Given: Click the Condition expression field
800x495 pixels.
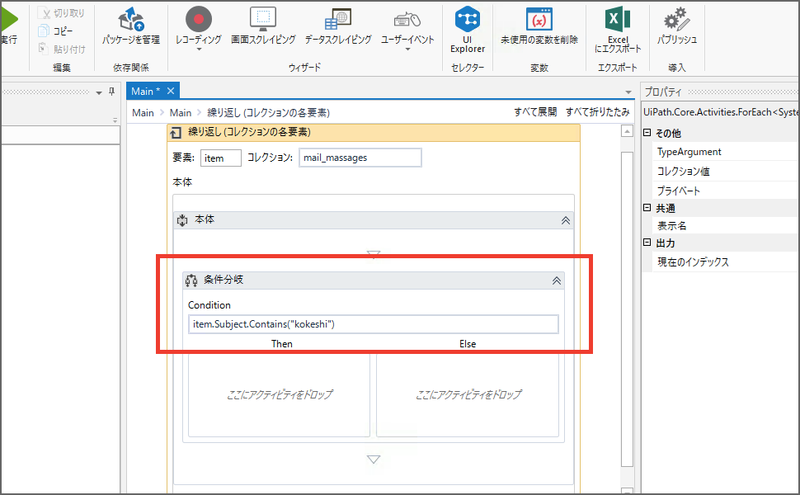Looking at the screenshot, I should 373,325.
